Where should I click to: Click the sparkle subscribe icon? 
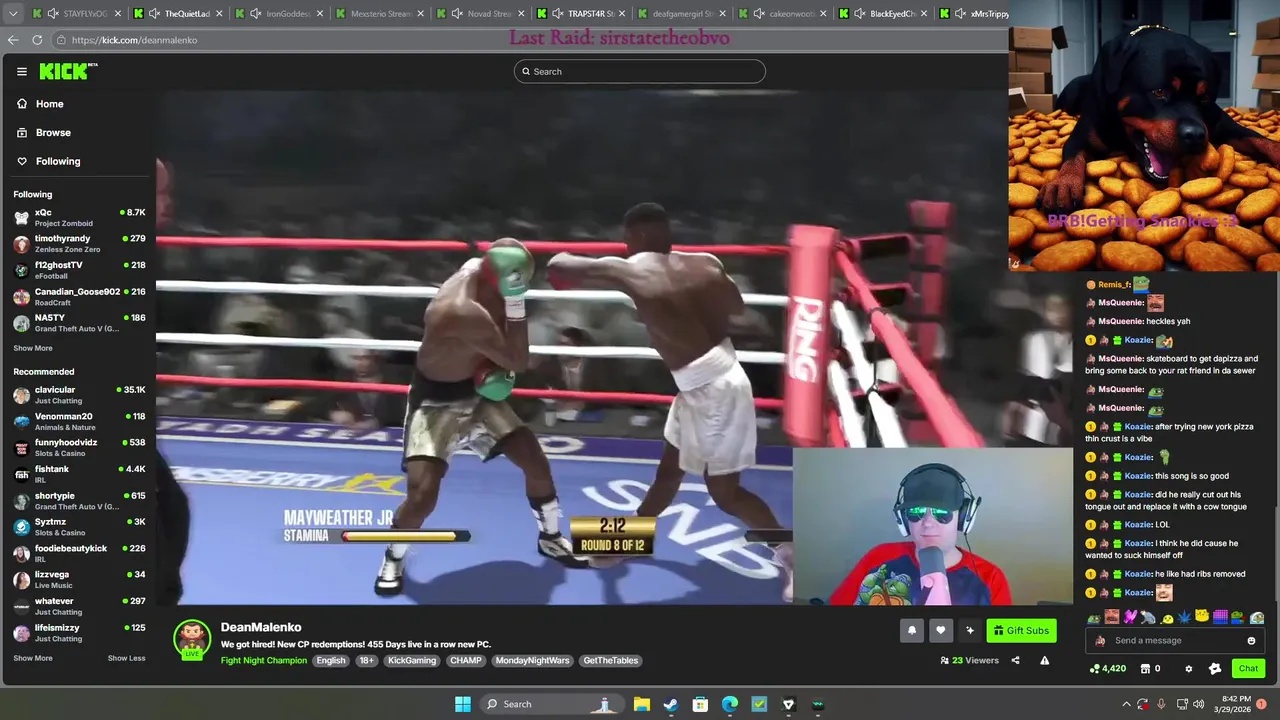tap(970, 630)
